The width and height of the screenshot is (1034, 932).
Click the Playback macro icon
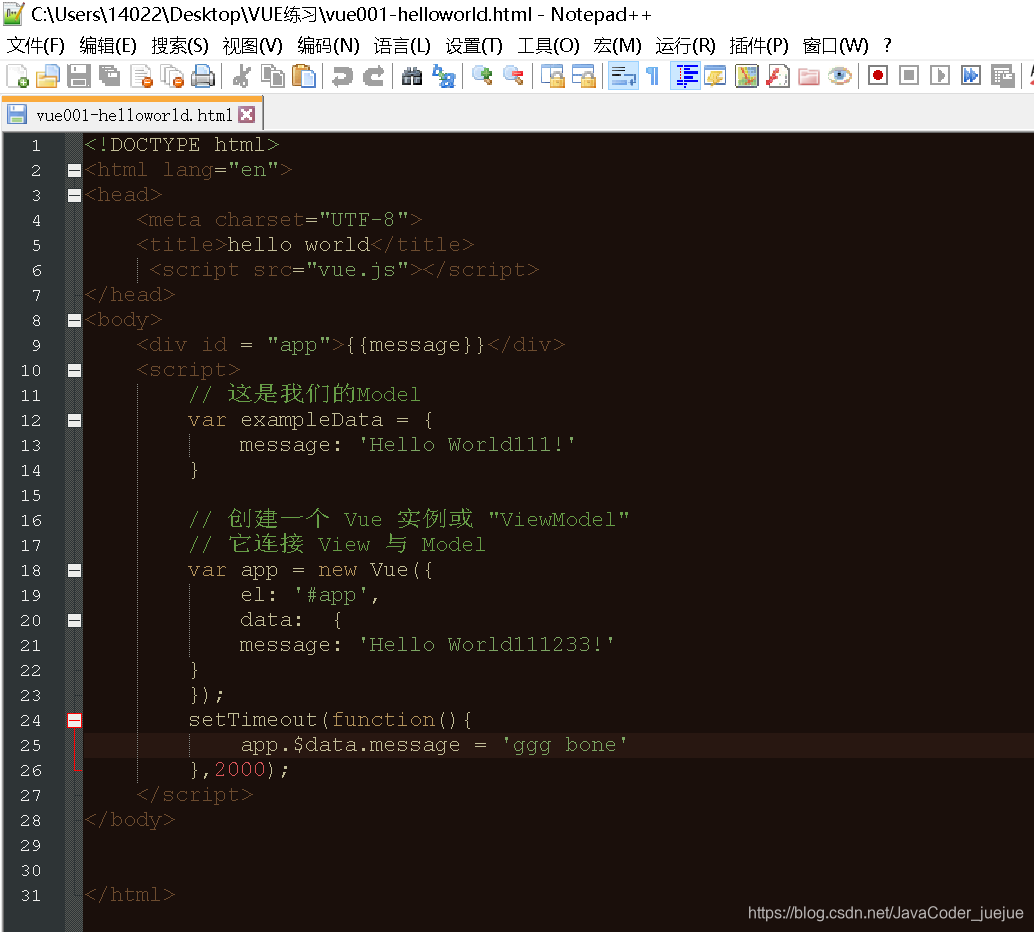point(940,76)
